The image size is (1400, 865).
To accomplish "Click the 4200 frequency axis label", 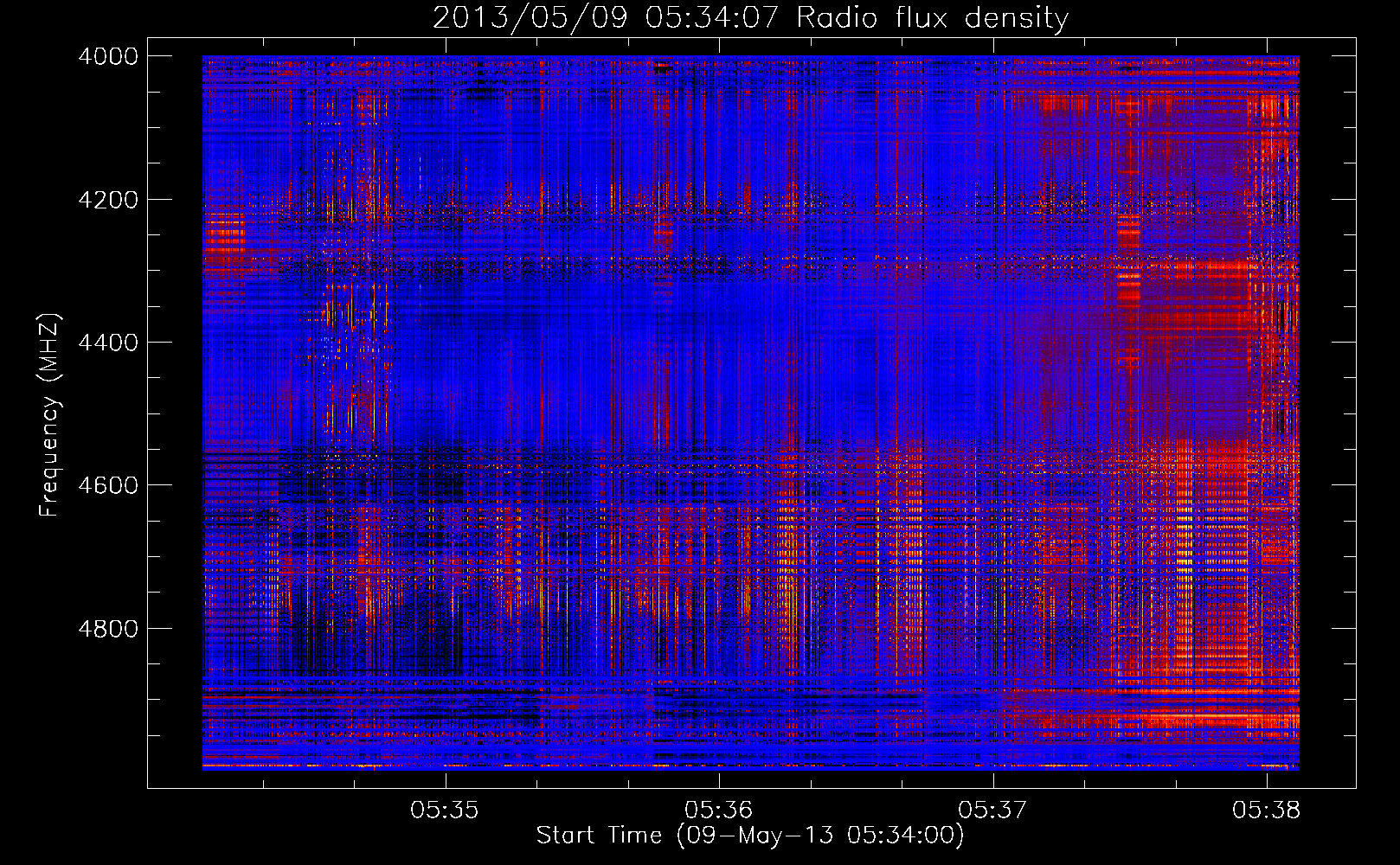I will click(108, 200).
